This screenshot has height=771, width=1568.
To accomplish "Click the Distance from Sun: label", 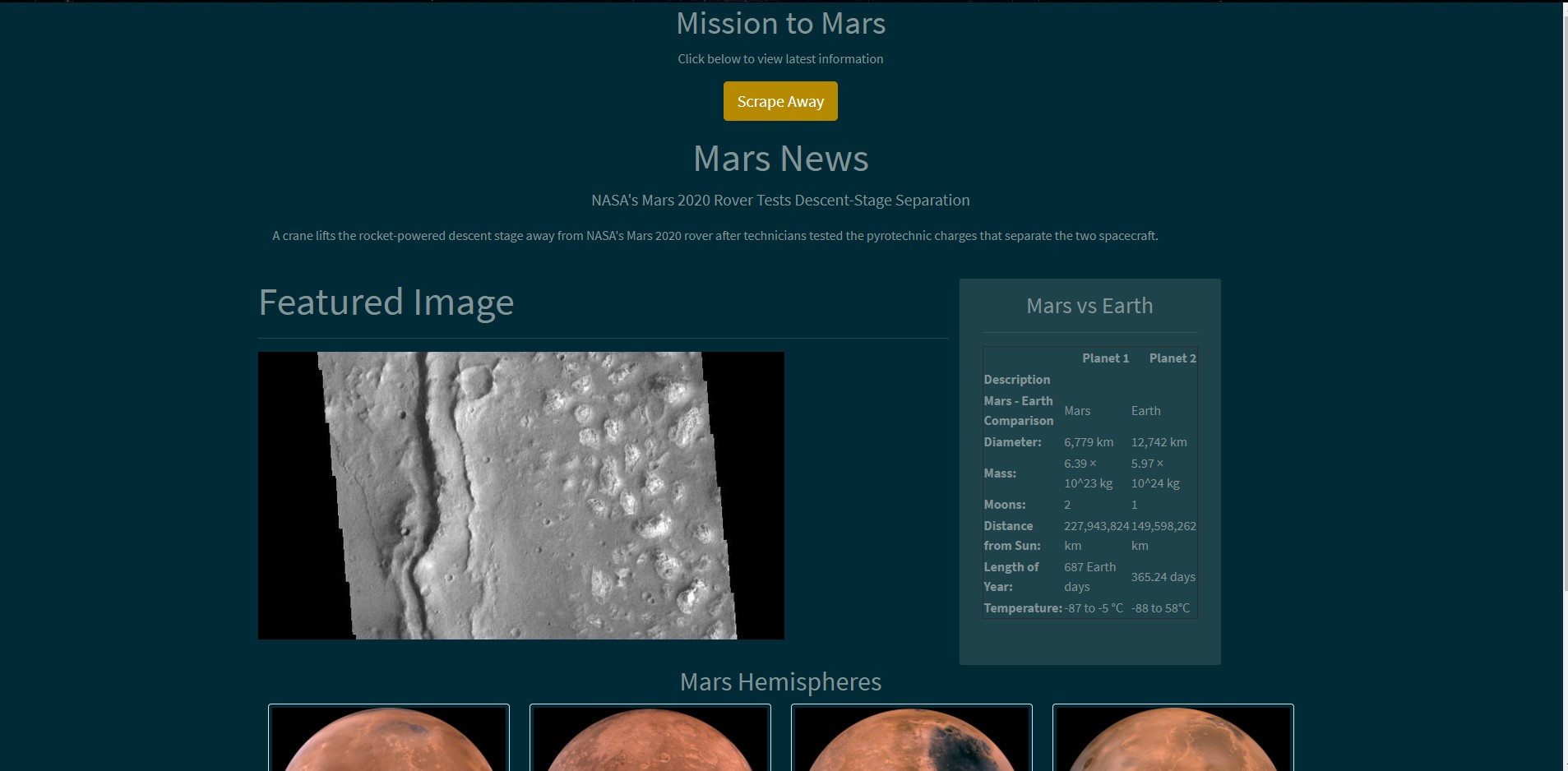I will [1012, 536].
